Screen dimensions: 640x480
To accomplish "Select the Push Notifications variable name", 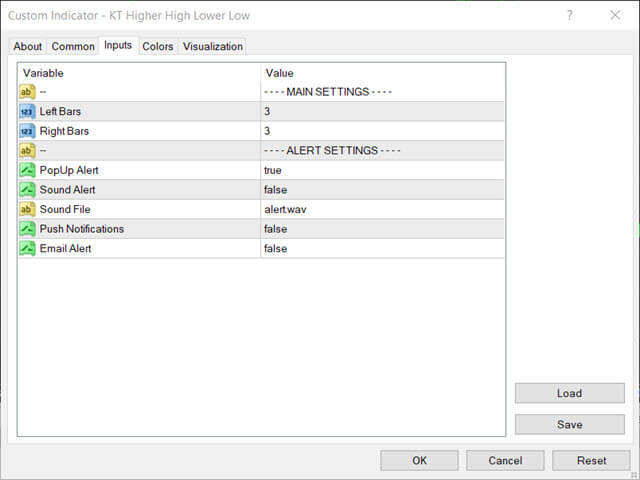I will 82,229.
